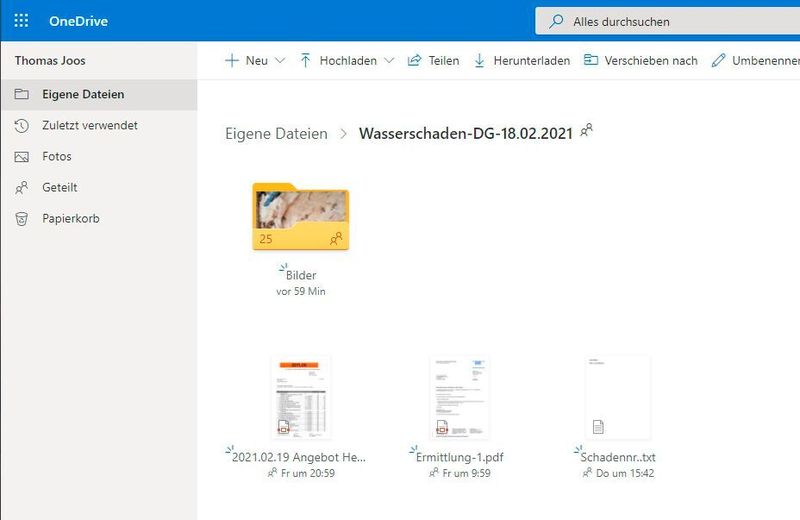800x520 pixels.
Task: Click the 'Umbenennen' pencil icon
Action: 718,60
